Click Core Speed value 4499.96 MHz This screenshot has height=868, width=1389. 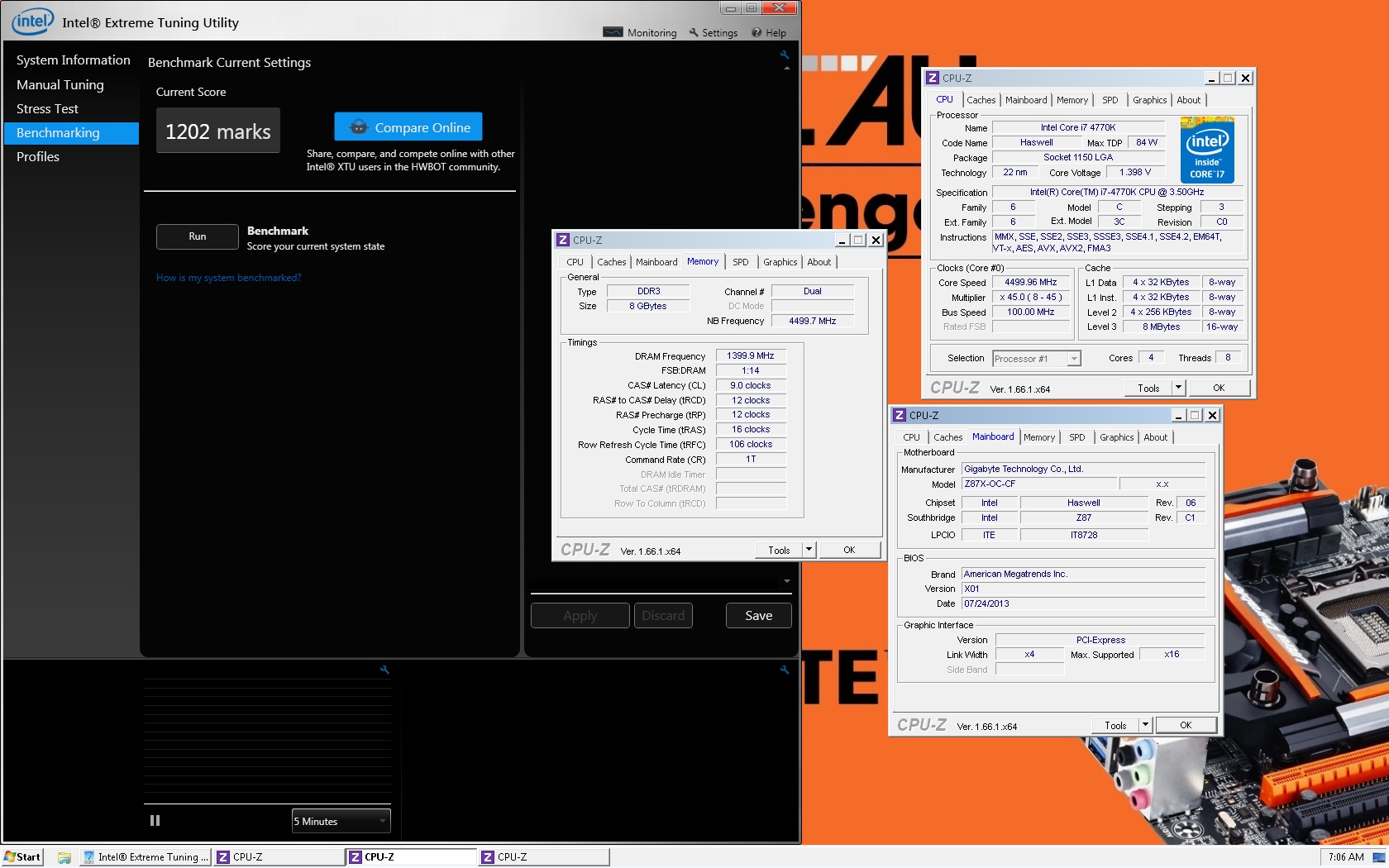[x=1031, y=283]
